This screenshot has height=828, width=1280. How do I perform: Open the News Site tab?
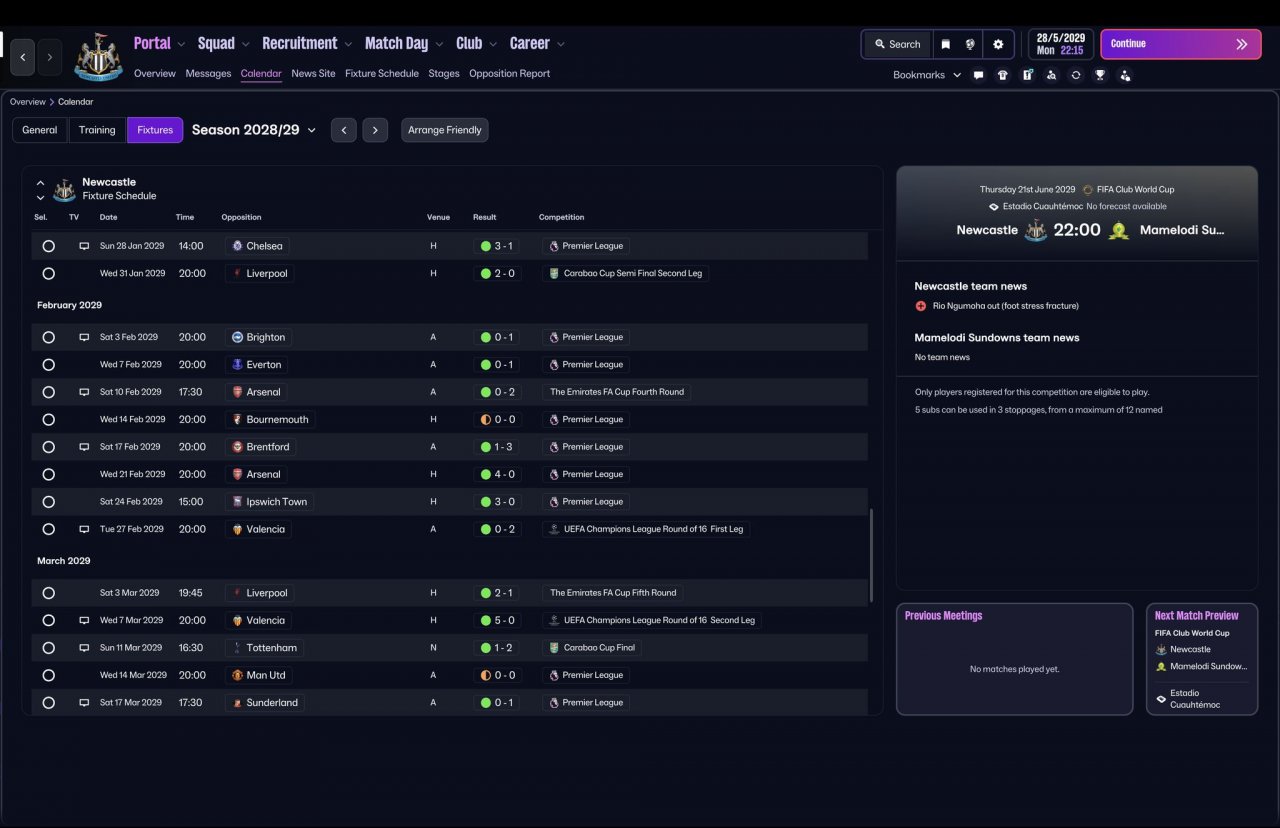[313, 74]
